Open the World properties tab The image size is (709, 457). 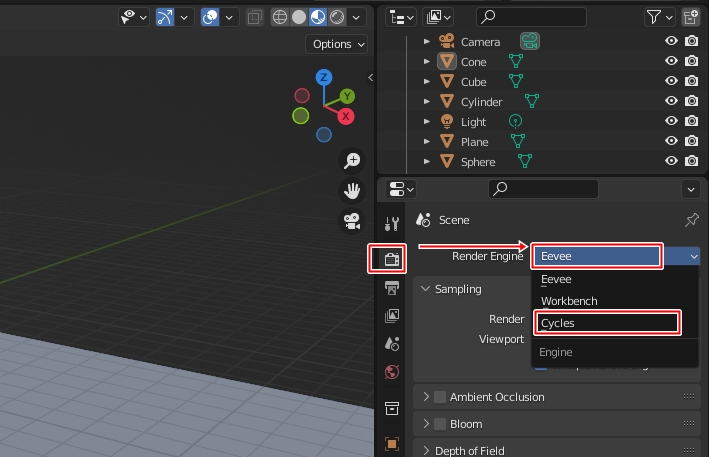[x=392, y=372]
